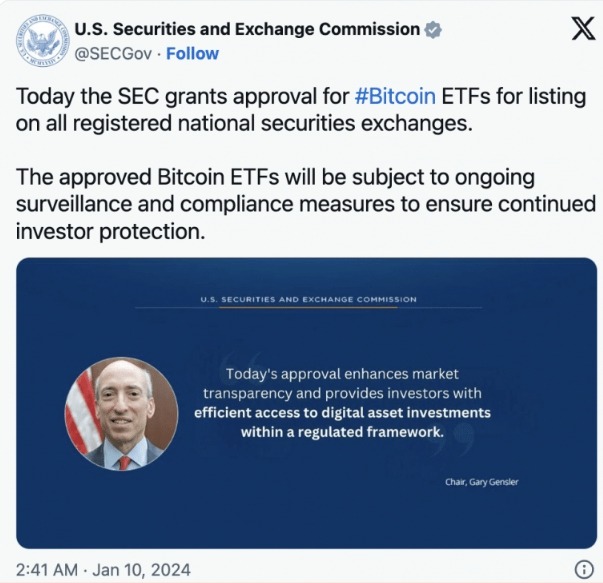The width and height of the screenshot is (603, 583).
Task: Follow the SECGov account
Action: 192,53
